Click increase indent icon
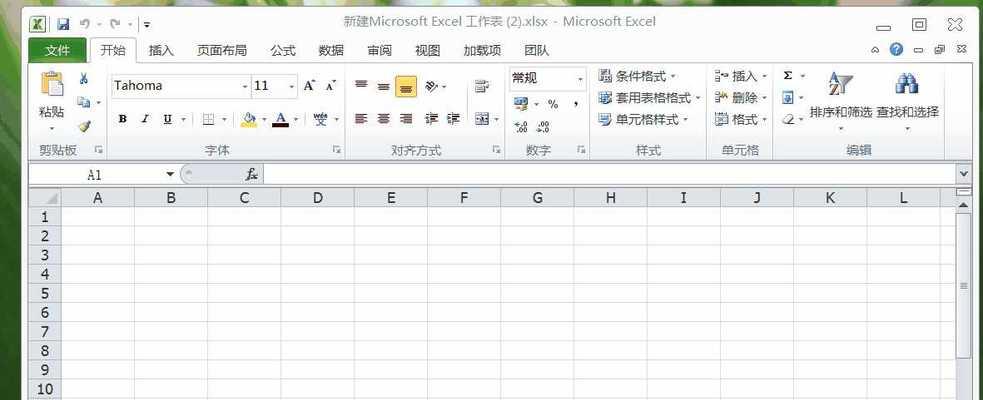Screen dimensions: 983x400 (453, 118)
